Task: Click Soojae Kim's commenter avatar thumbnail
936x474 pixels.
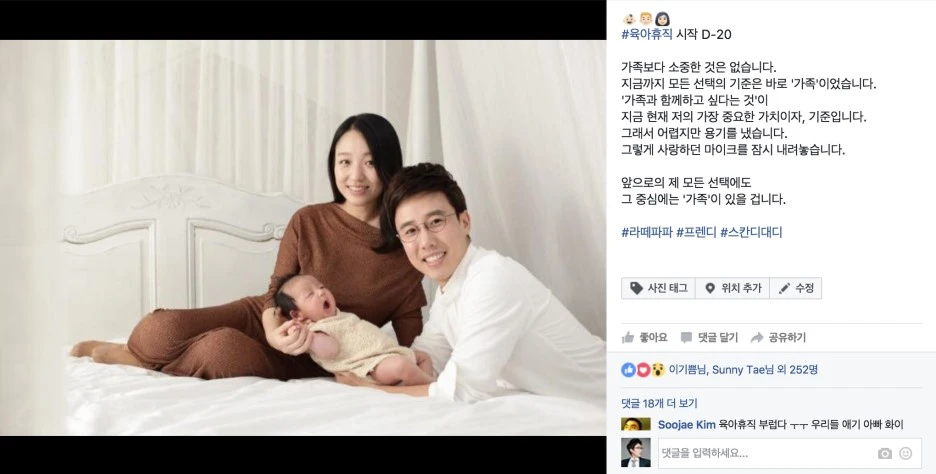Action: click(635, 424)
